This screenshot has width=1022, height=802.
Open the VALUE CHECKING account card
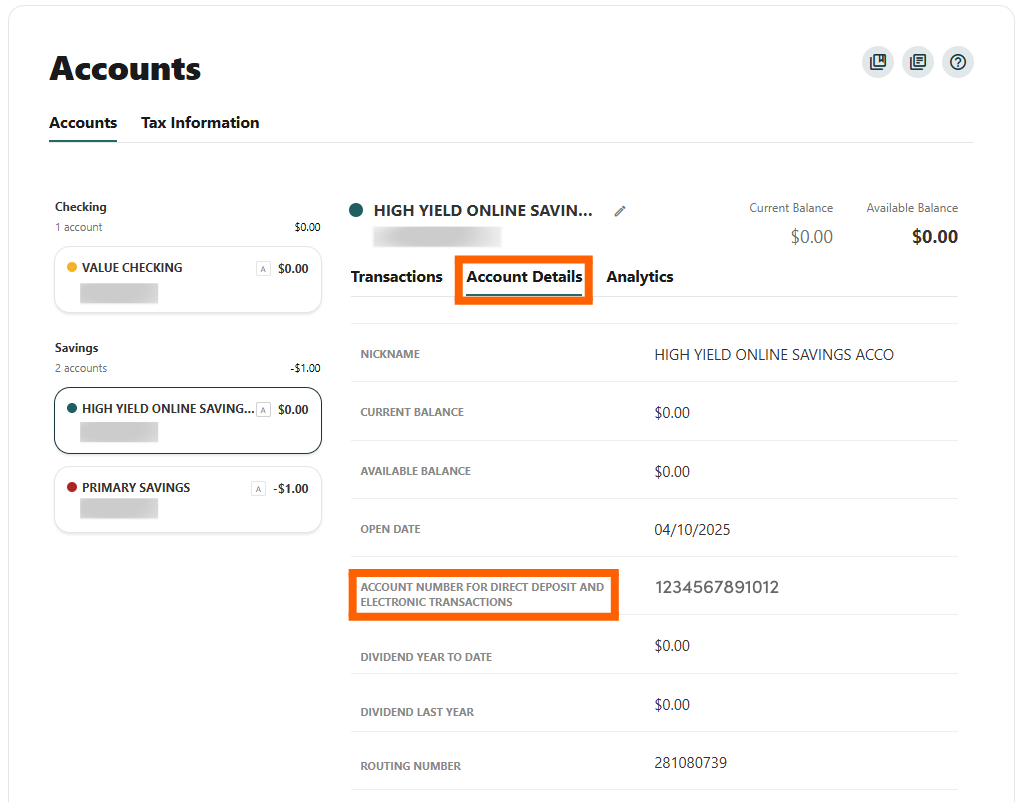coord(187,280)
